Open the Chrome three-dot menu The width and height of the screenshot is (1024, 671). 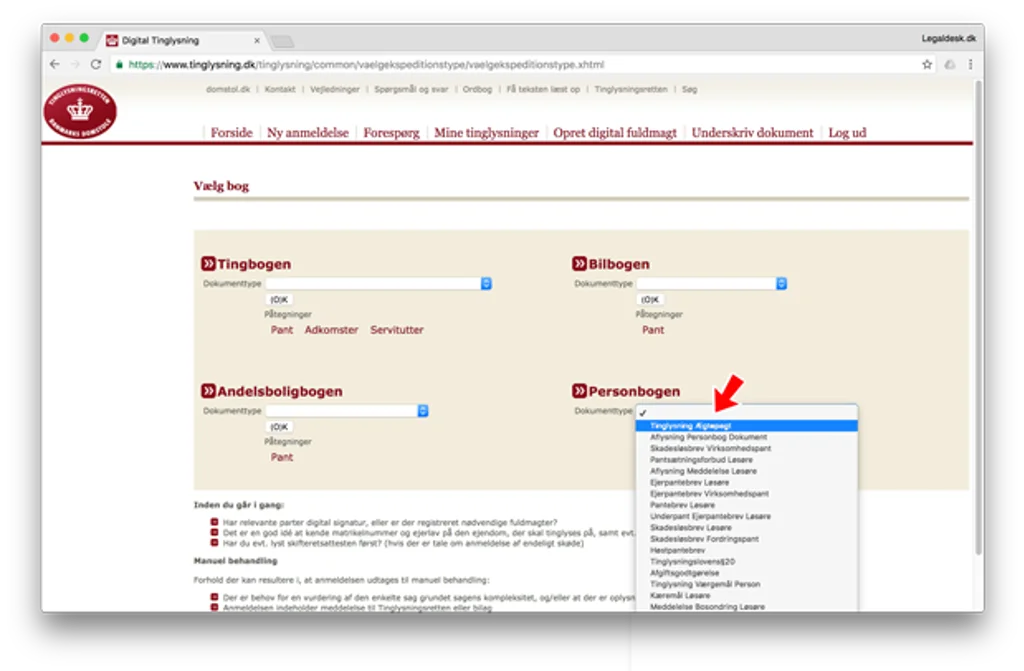pyautogui.click(x=970, y=64)
